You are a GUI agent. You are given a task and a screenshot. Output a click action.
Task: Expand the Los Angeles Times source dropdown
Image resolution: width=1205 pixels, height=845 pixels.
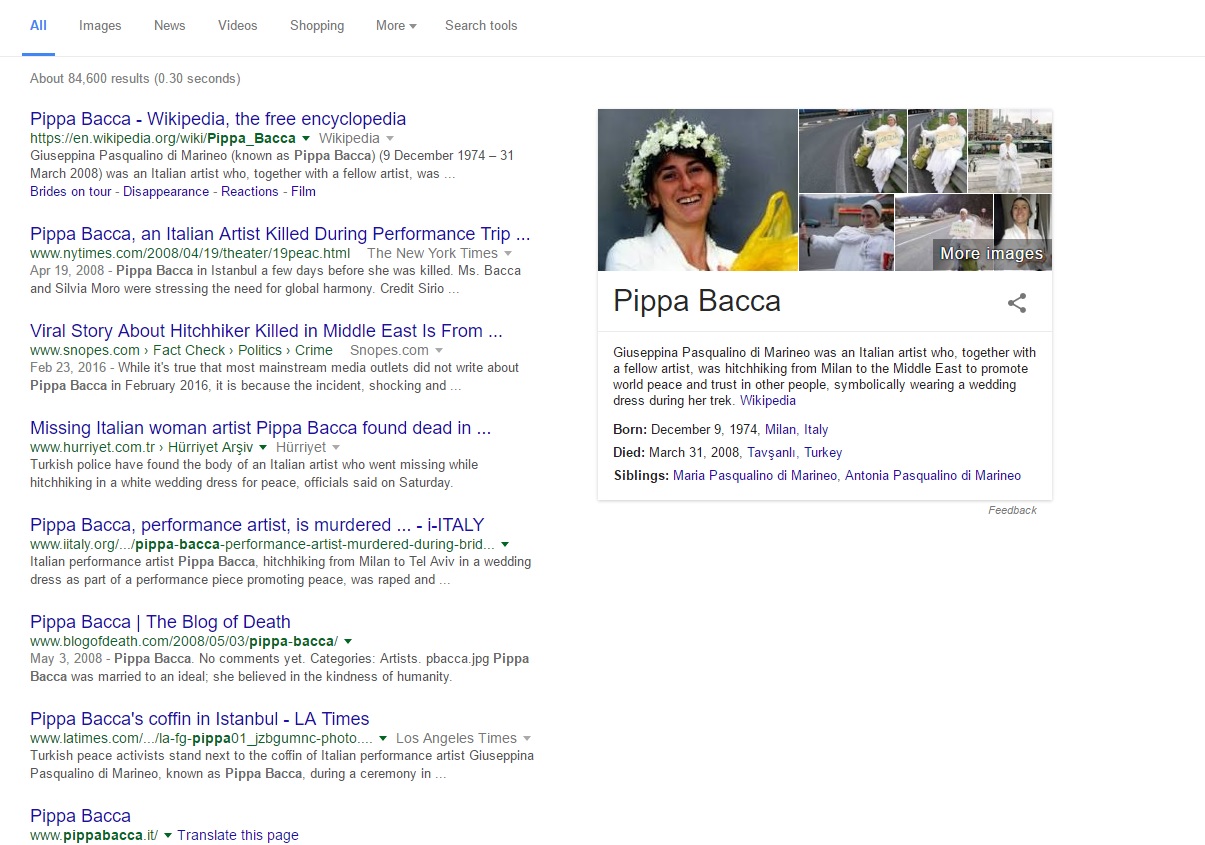[x=526, y=739]
